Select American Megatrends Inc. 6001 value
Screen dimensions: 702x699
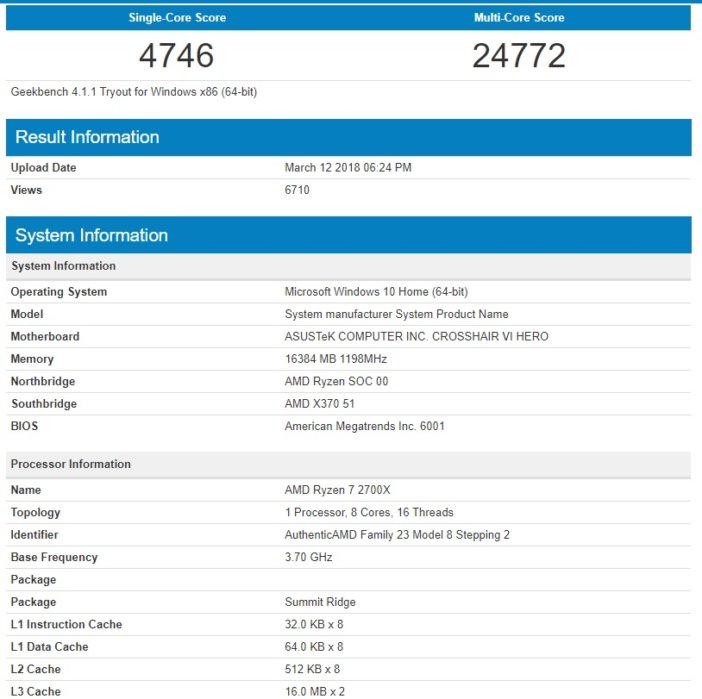[x=364, y=426]
